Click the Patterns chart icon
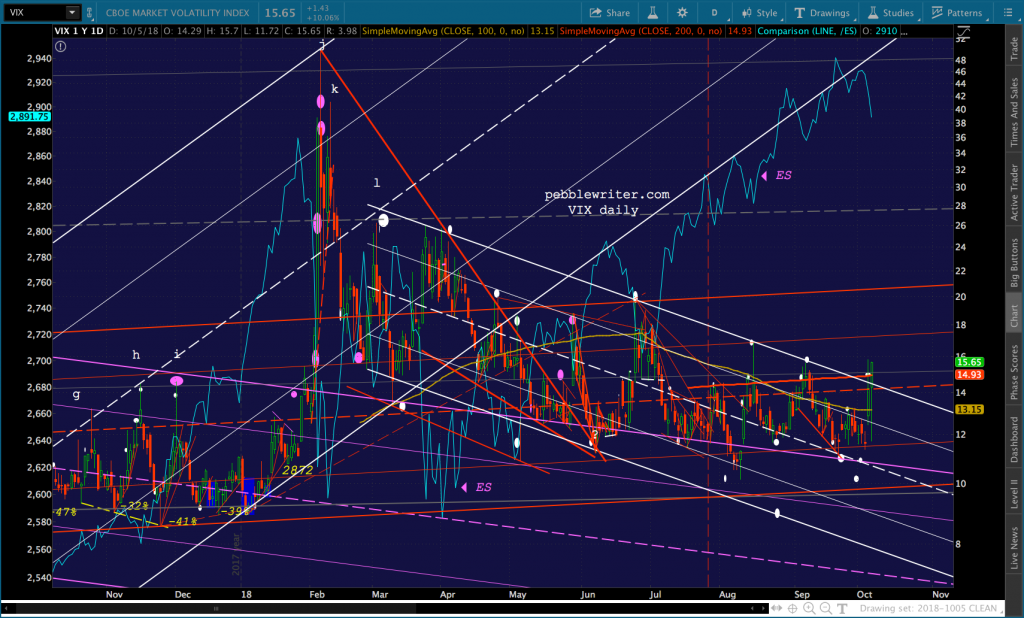Screen dimensions: 1024x618 (x=937, y=12)
